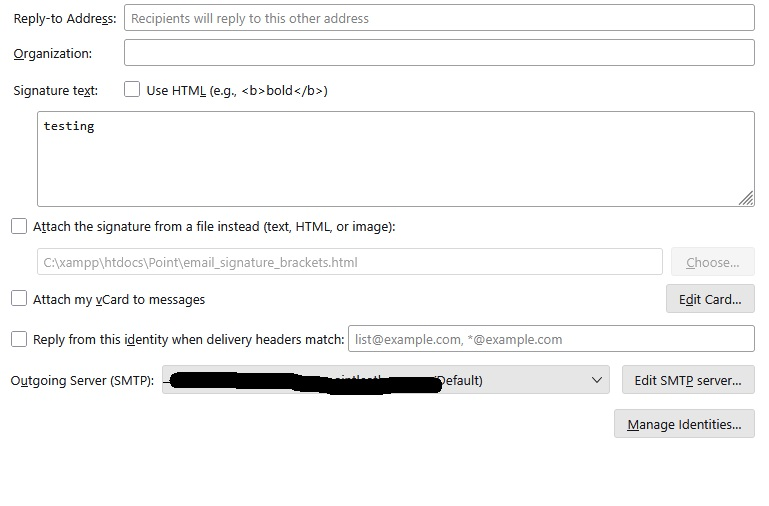The image size is (769, 506).
Task: Toggle Attach my vCard to messages
Action: pos(19,299)
